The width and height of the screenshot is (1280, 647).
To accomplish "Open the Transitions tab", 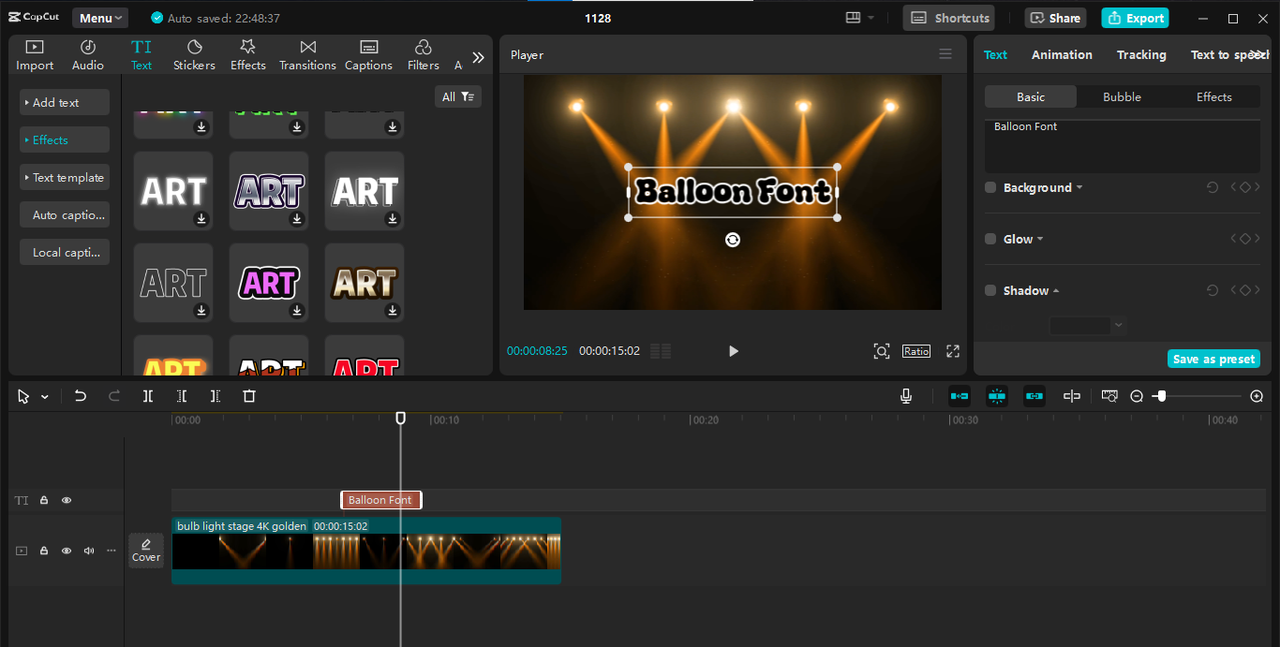I will tap(308, 55).
